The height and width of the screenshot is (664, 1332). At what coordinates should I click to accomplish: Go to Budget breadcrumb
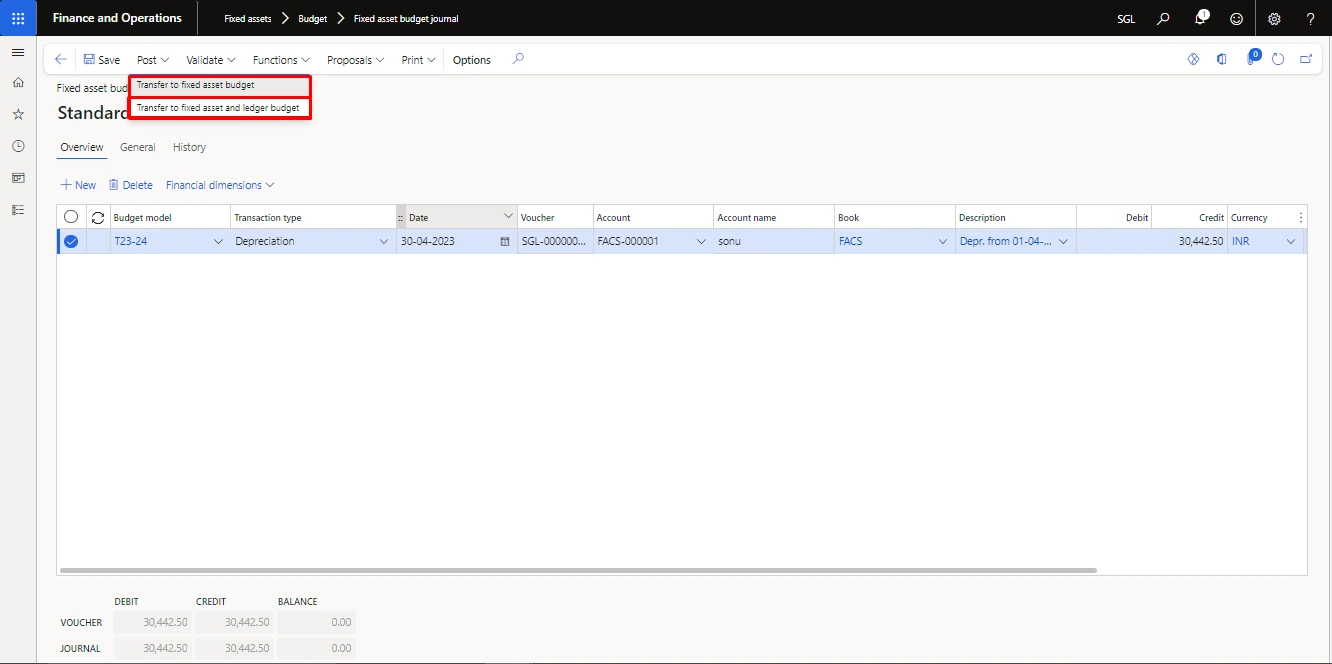[313, 18]
